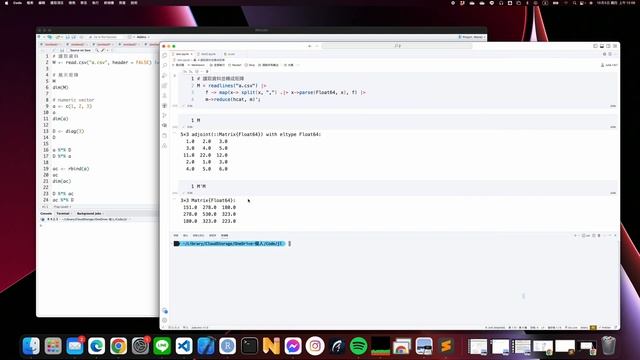Open Google Chrome from the Dock
The height and width of the screenshot is (360, 640).
pyautogui.click(x=118, y=346)
